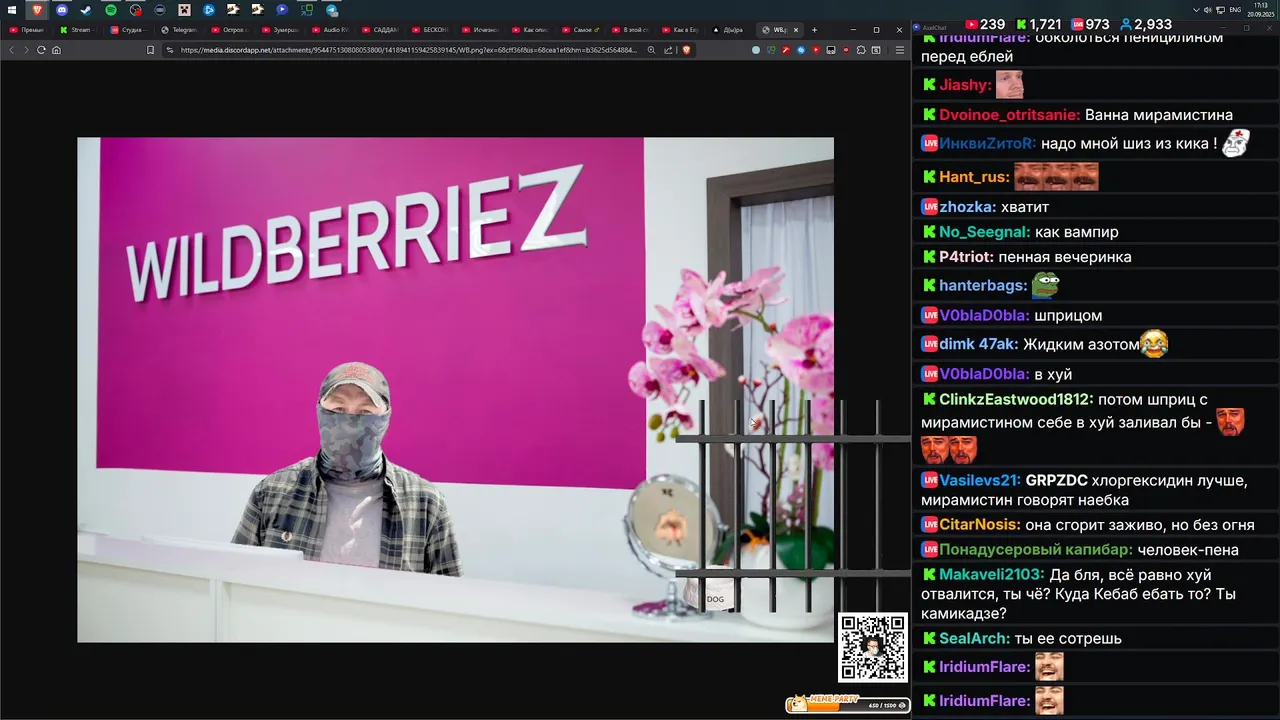Viewport: 1280px width, 720px height.
Task: Switch to the САДДАМ tab
Action: (x=381, y=30)
